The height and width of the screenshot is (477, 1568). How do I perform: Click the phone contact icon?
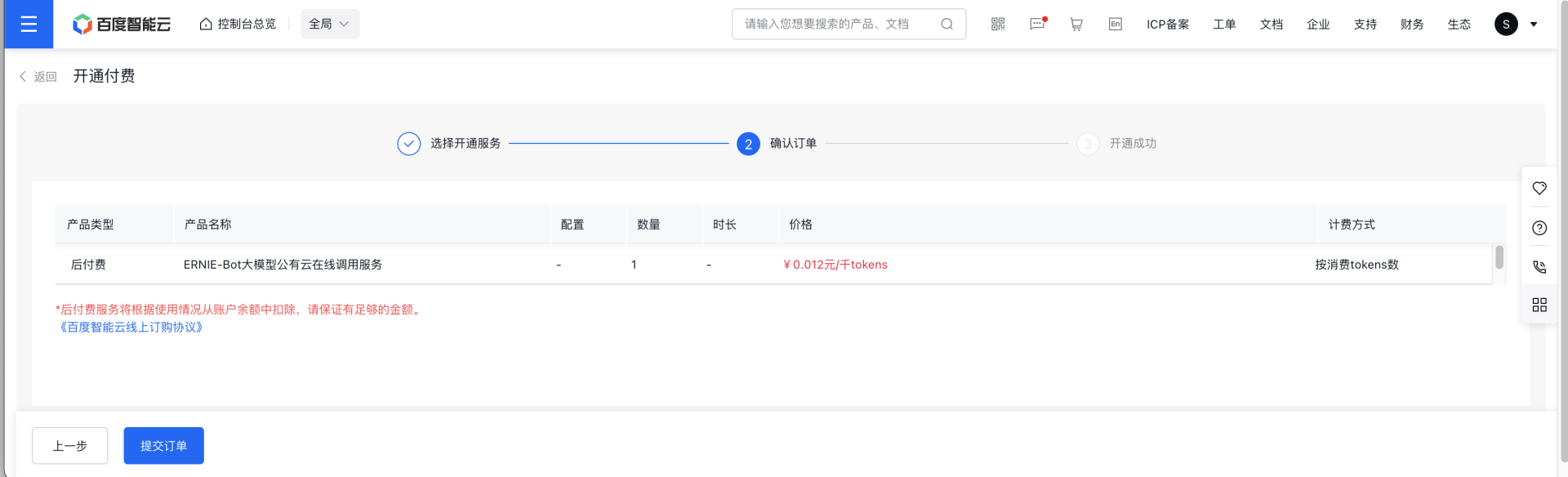[1539, 267]
